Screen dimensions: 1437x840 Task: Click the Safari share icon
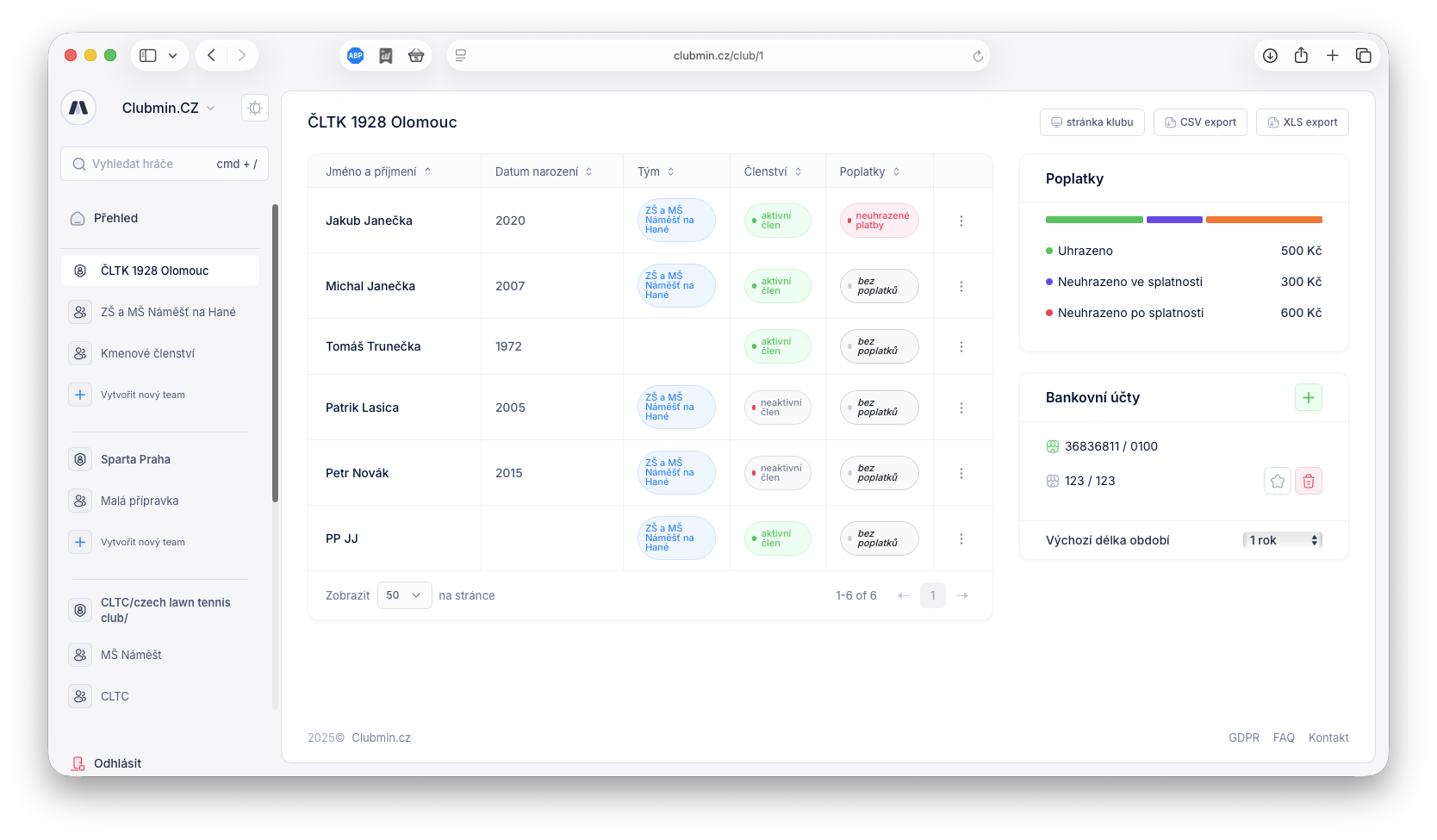pyautogui.click(x=1301, y=55)
